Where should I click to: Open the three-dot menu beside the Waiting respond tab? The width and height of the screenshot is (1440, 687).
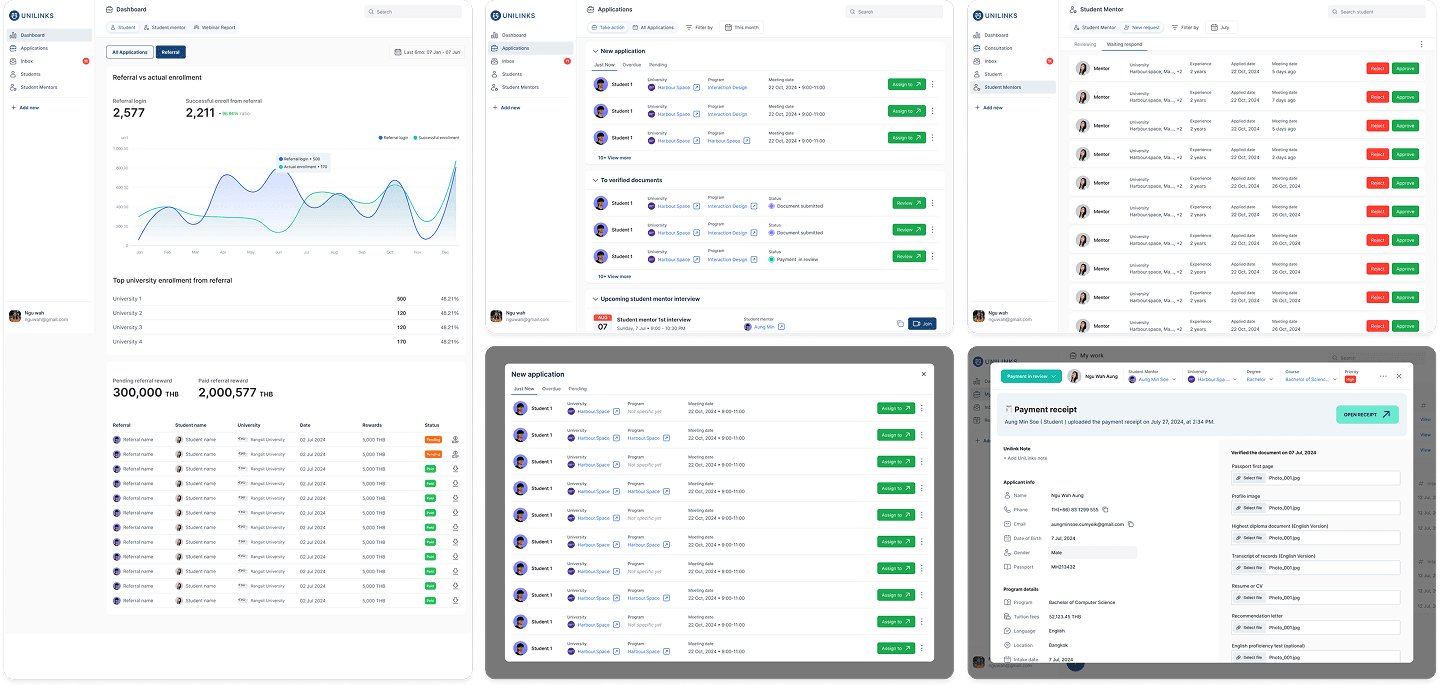coord(1421,44)
